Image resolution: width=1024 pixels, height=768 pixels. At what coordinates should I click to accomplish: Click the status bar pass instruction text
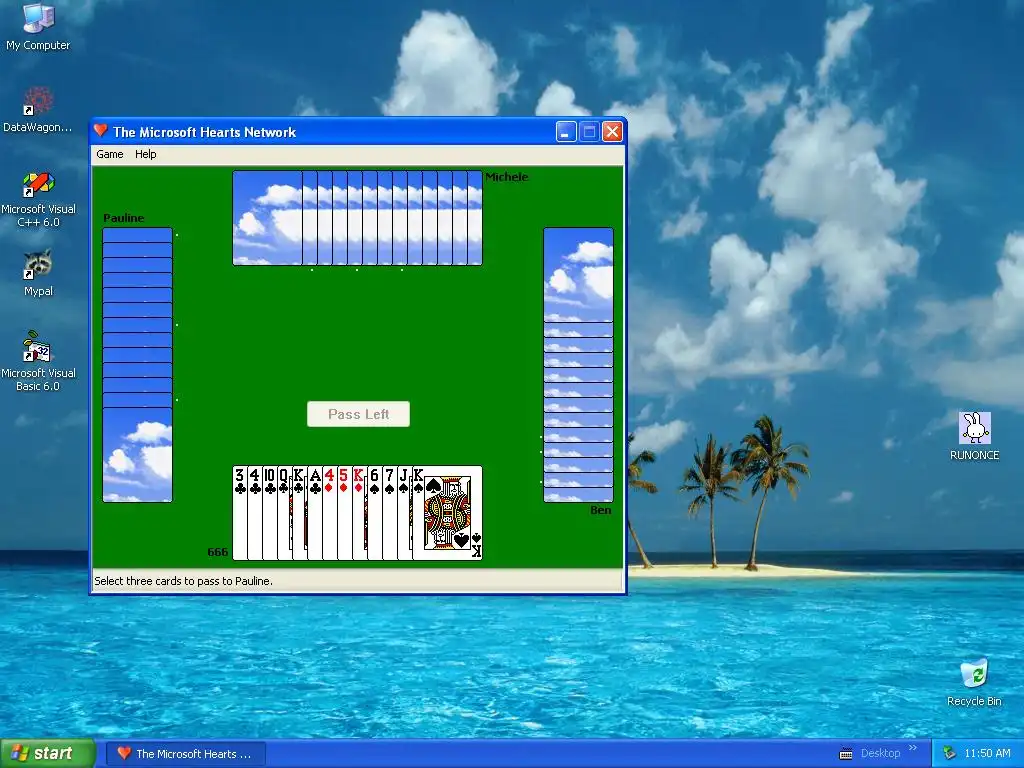click(184, 581)
